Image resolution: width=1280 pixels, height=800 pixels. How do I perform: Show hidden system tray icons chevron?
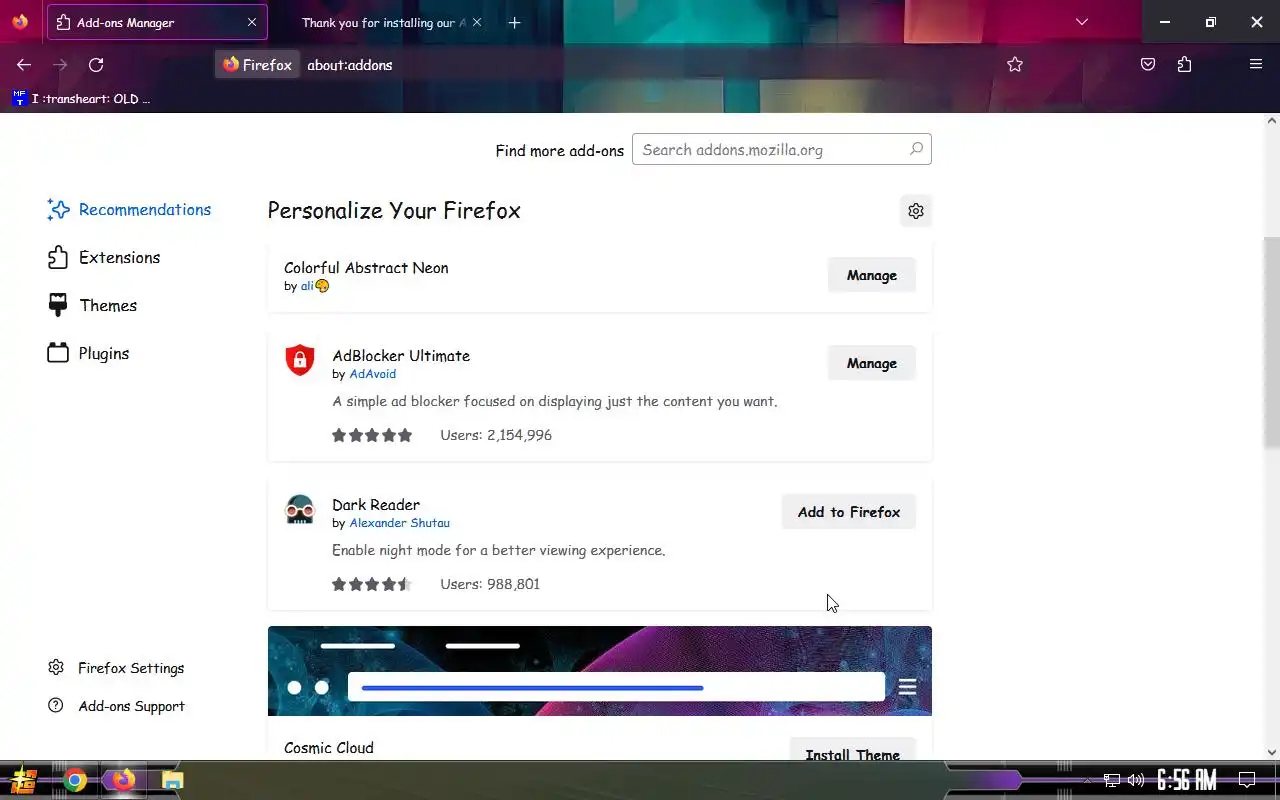pos(1087,780)
